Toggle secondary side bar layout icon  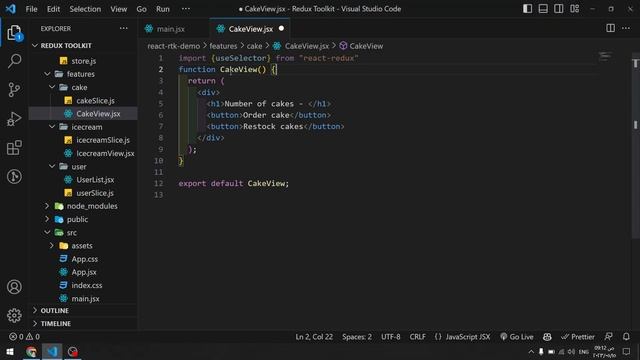558,9
